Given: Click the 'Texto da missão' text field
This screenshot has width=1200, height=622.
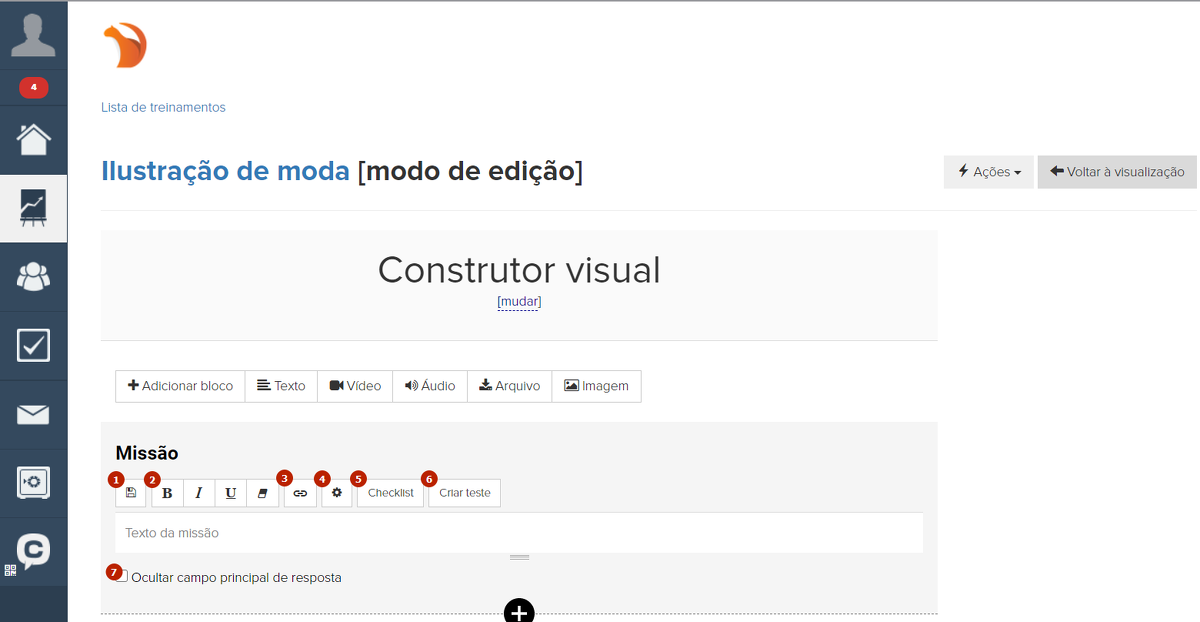Looking at the screenshot, I should (518, 533).
